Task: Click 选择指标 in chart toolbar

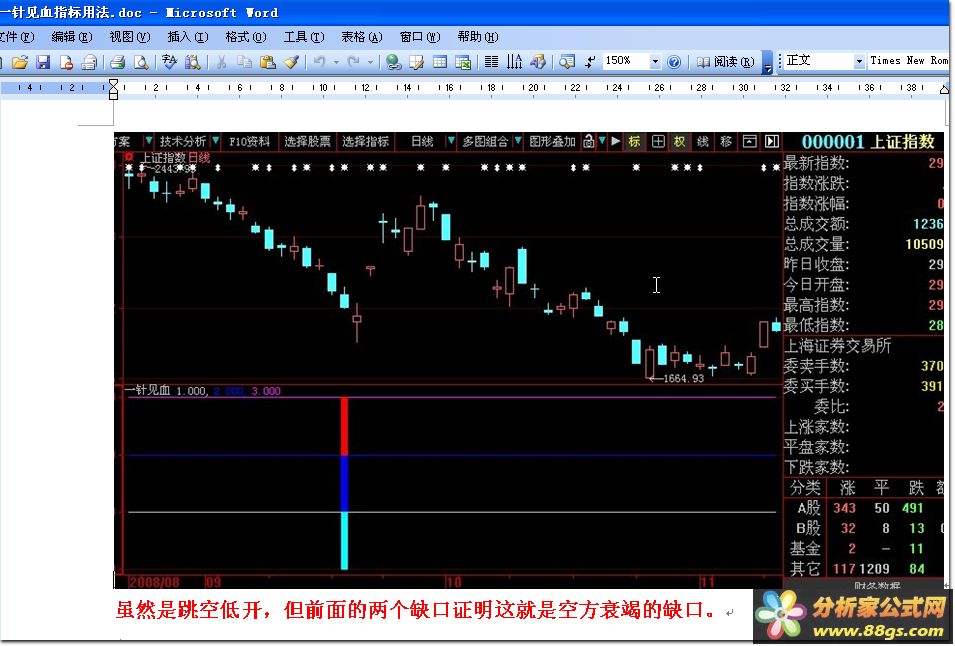Action: [x=365, y=141]
